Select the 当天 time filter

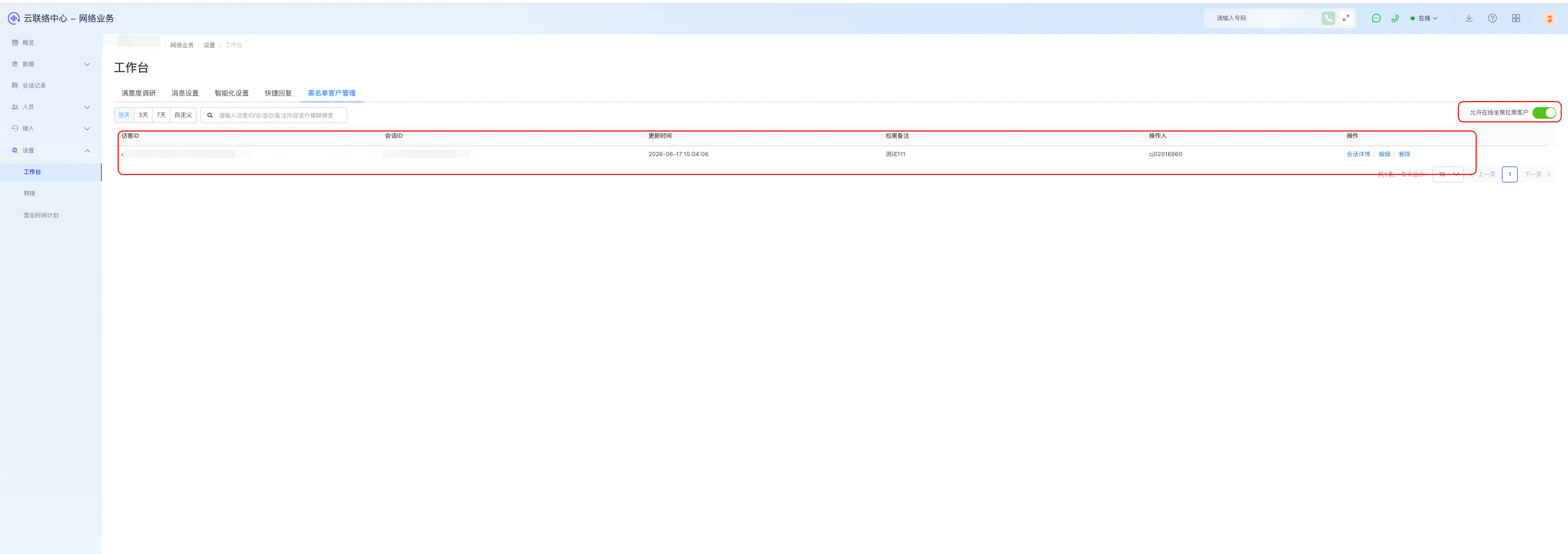tap(124, 115)
